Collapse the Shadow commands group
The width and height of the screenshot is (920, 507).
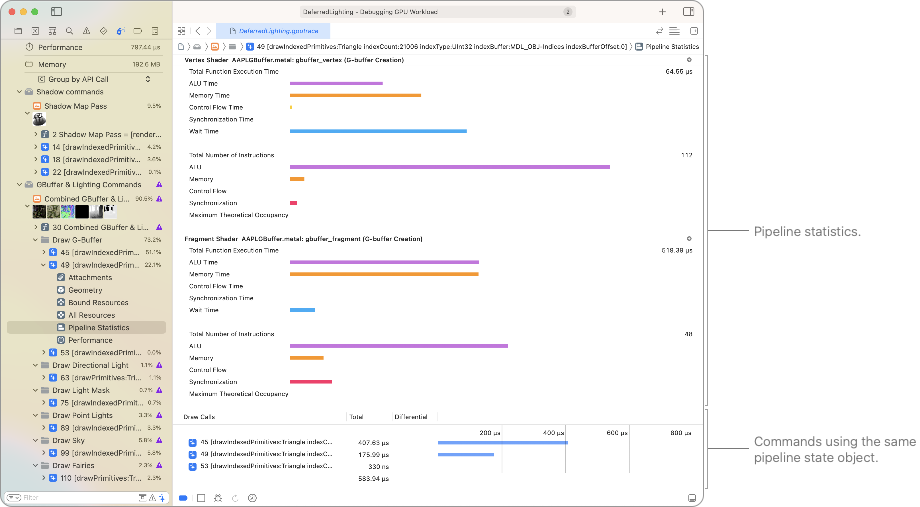(x=19, y=92)
